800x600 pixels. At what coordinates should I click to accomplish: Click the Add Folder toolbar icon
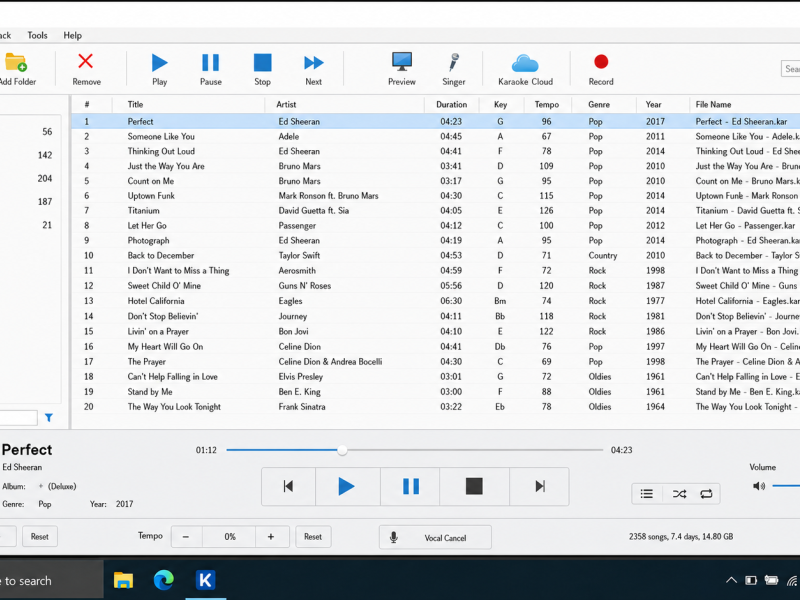click(x=16, y=63)
